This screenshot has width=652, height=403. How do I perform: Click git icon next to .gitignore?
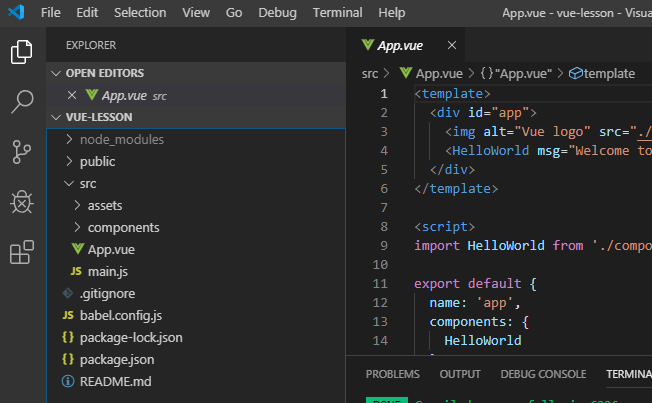coord(68,293)
